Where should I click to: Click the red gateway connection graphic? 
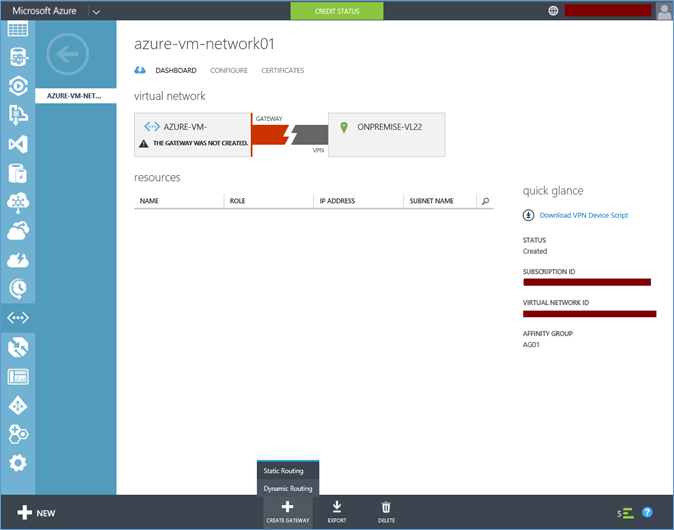tap(271, 135)
